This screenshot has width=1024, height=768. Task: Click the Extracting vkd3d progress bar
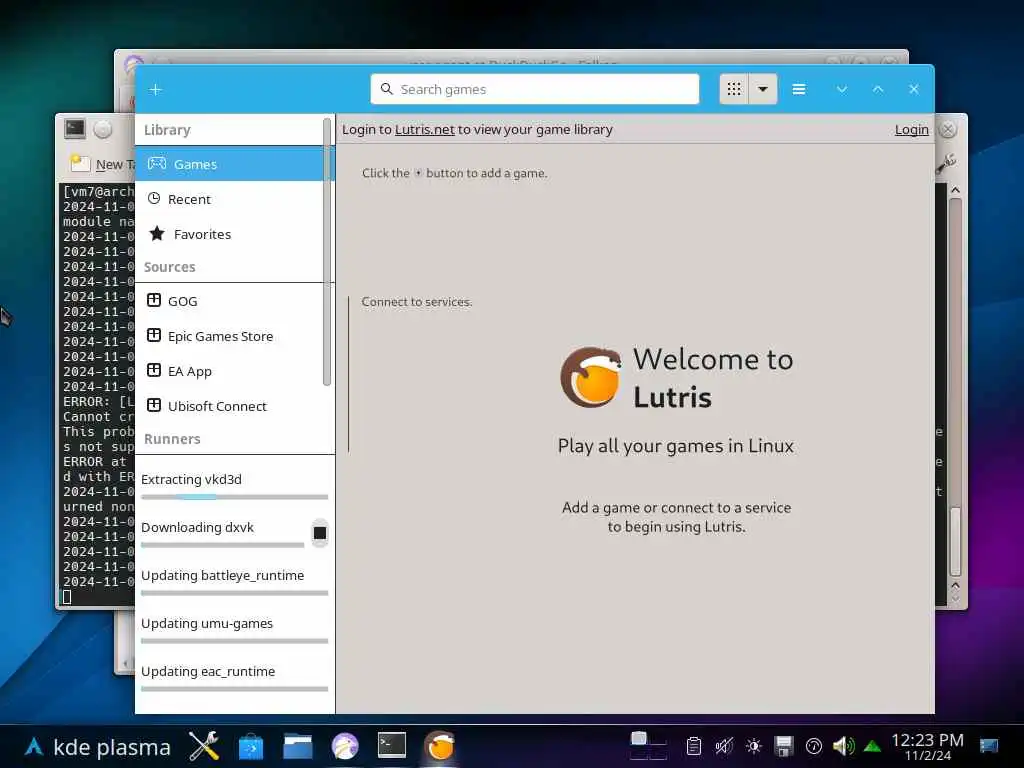pyautogui.click(x=234, y=497)
